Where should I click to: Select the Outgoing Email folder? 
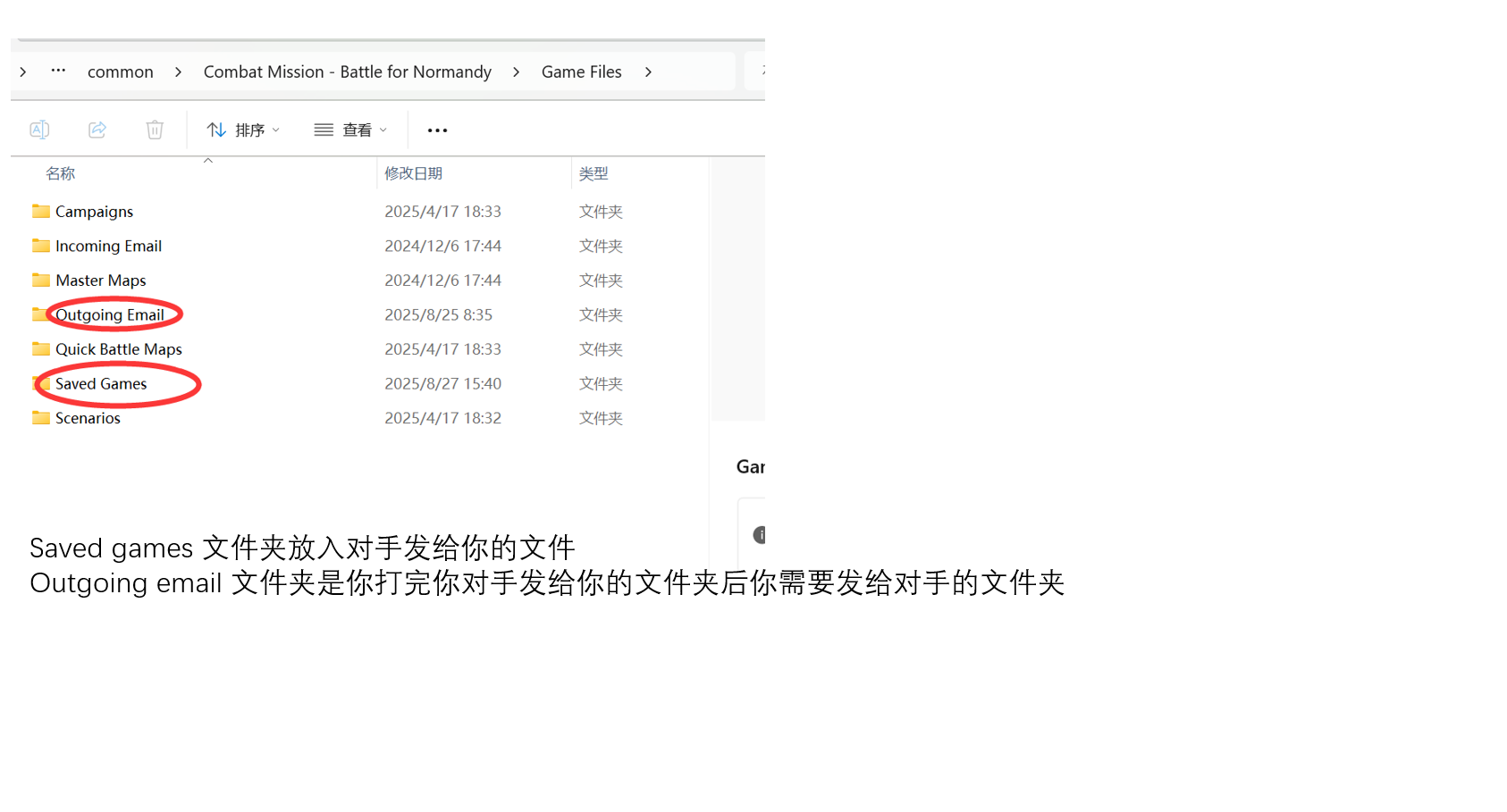[109, 315]
